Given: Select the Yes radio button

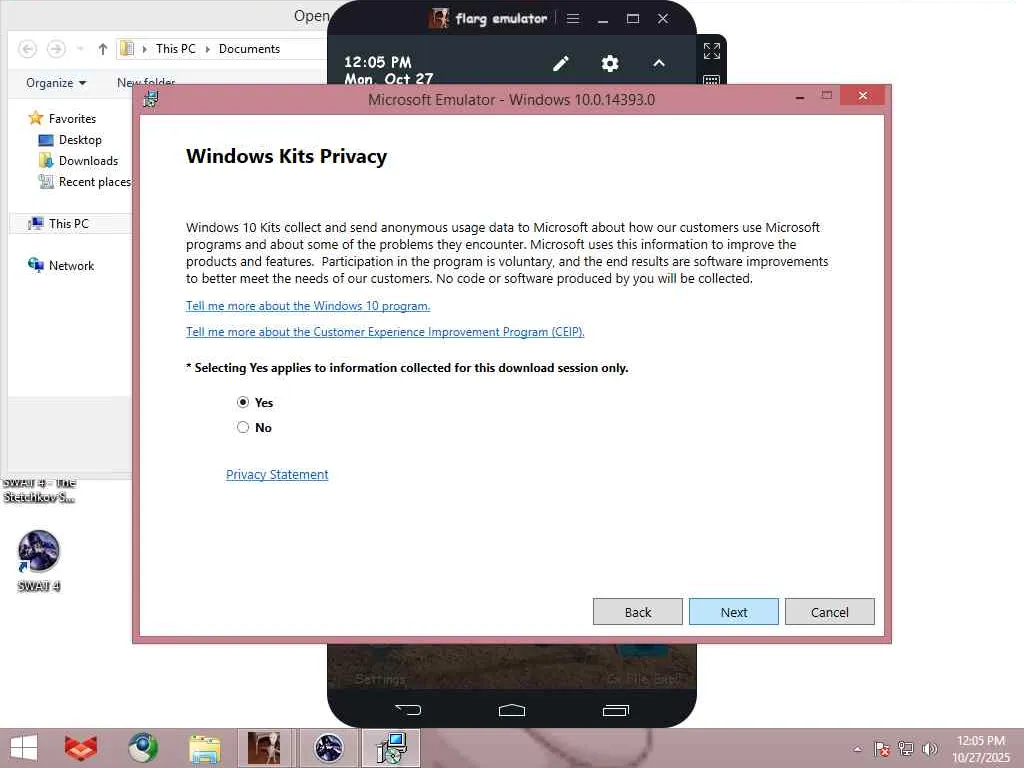Looking at the screenshot, I should [x=243, y=402].
